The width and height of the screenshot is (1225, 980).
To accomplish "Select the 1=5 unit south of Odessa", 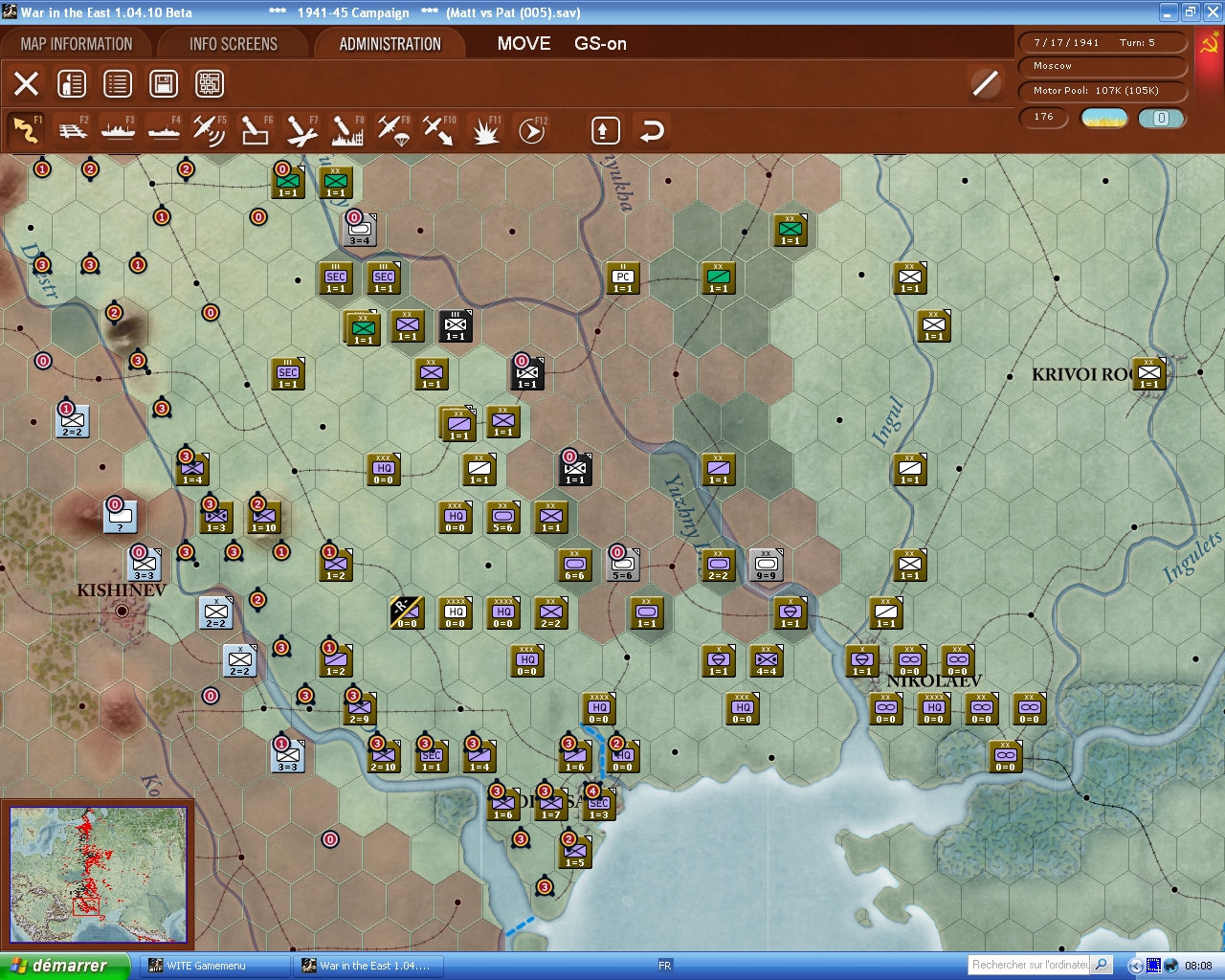I will (x=574, y=852).
